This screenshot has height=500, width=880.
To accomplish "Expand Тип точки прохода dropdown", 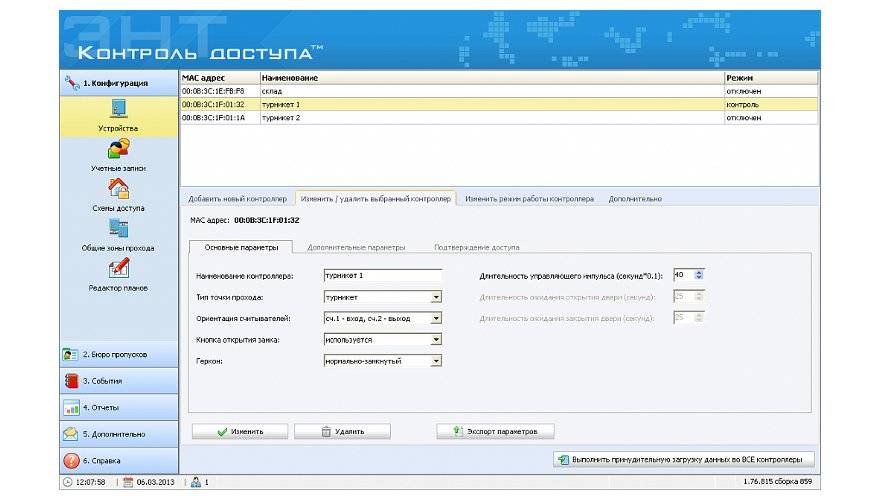I will [x=436, y=297].
